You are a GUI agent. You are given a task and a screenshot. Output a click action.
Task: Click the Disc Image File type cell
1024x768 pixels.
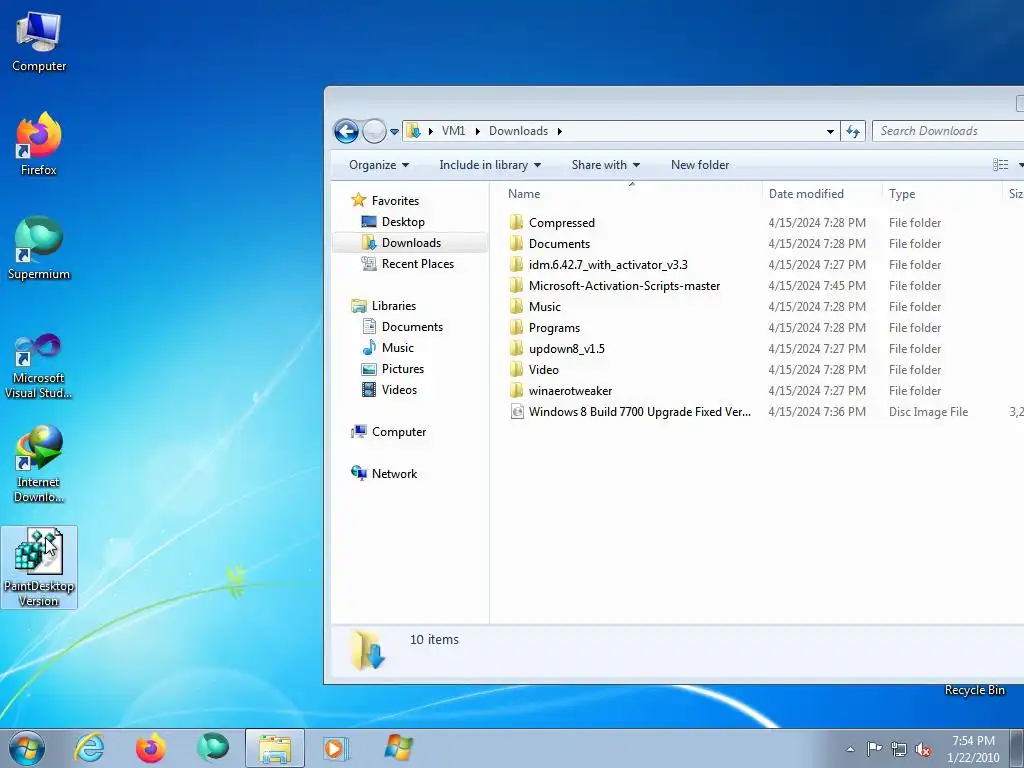click(x=928, y=412)
